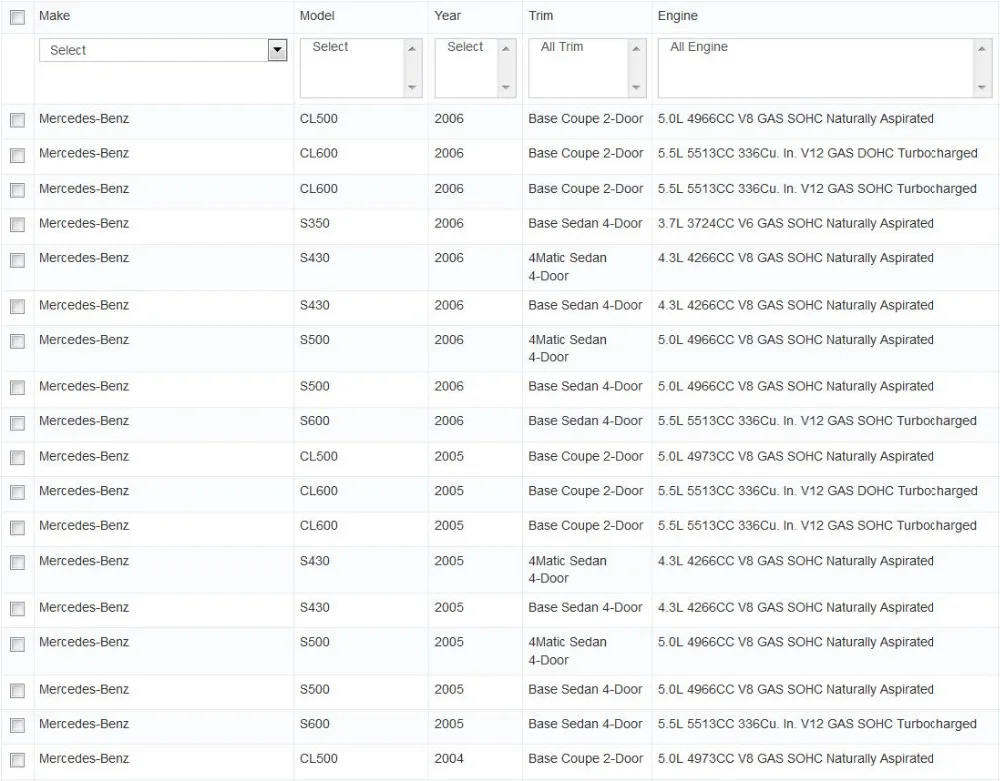The width and height of the screenshot is (1000, 781).
Task: Click the Trim column header
Action: point(541,15)
